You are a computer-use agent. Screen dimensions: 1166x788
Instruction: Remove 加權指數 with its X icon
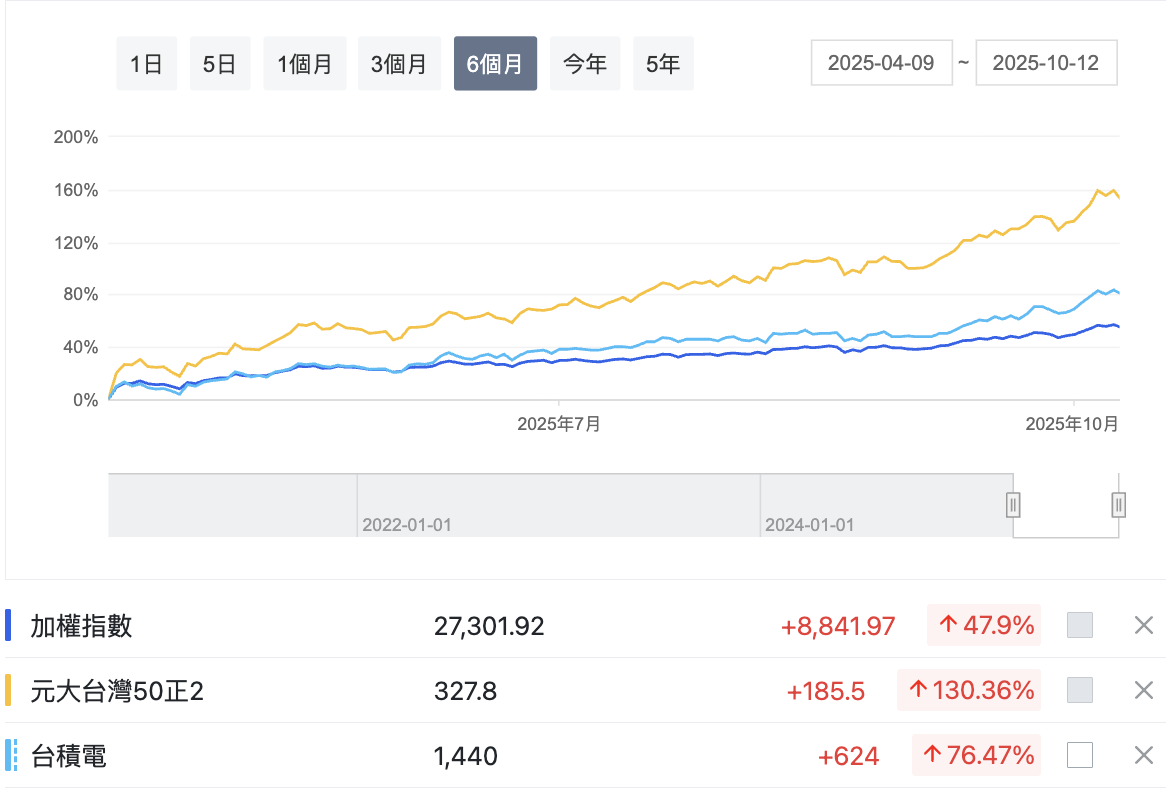coord(1144,626)
